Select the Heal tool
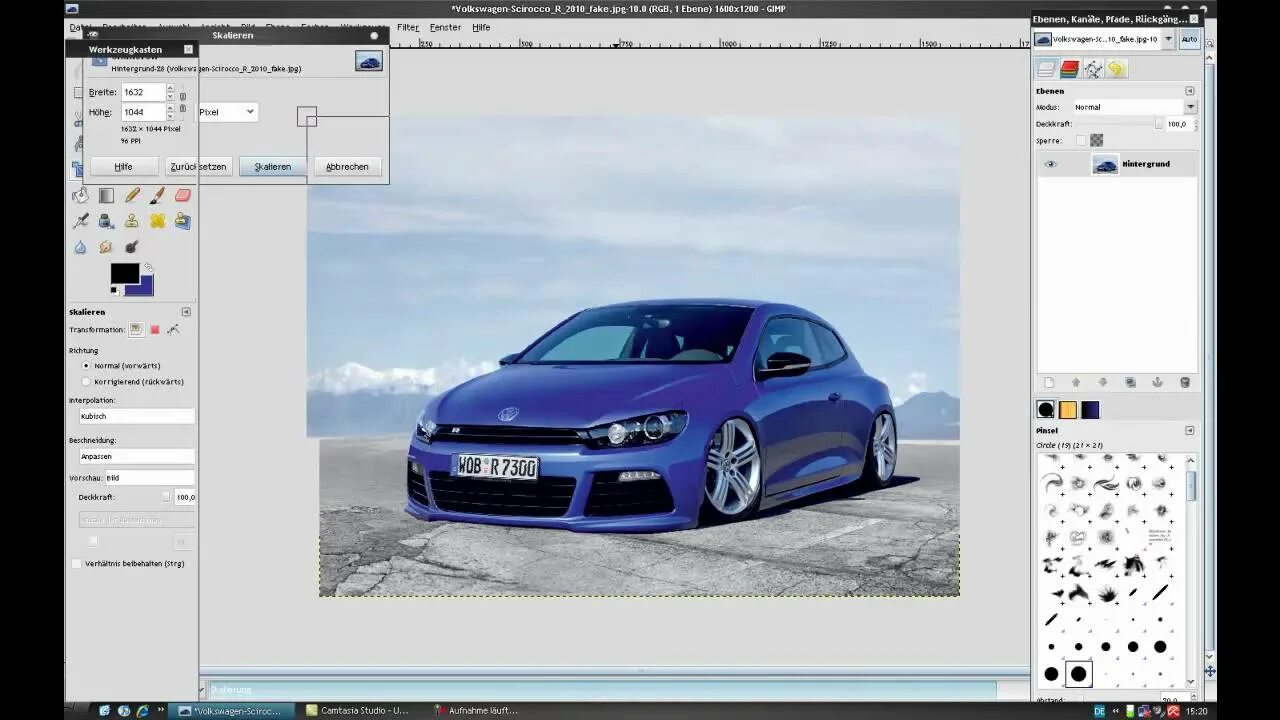The image size is (1280, 720). [x=157, y=221]
